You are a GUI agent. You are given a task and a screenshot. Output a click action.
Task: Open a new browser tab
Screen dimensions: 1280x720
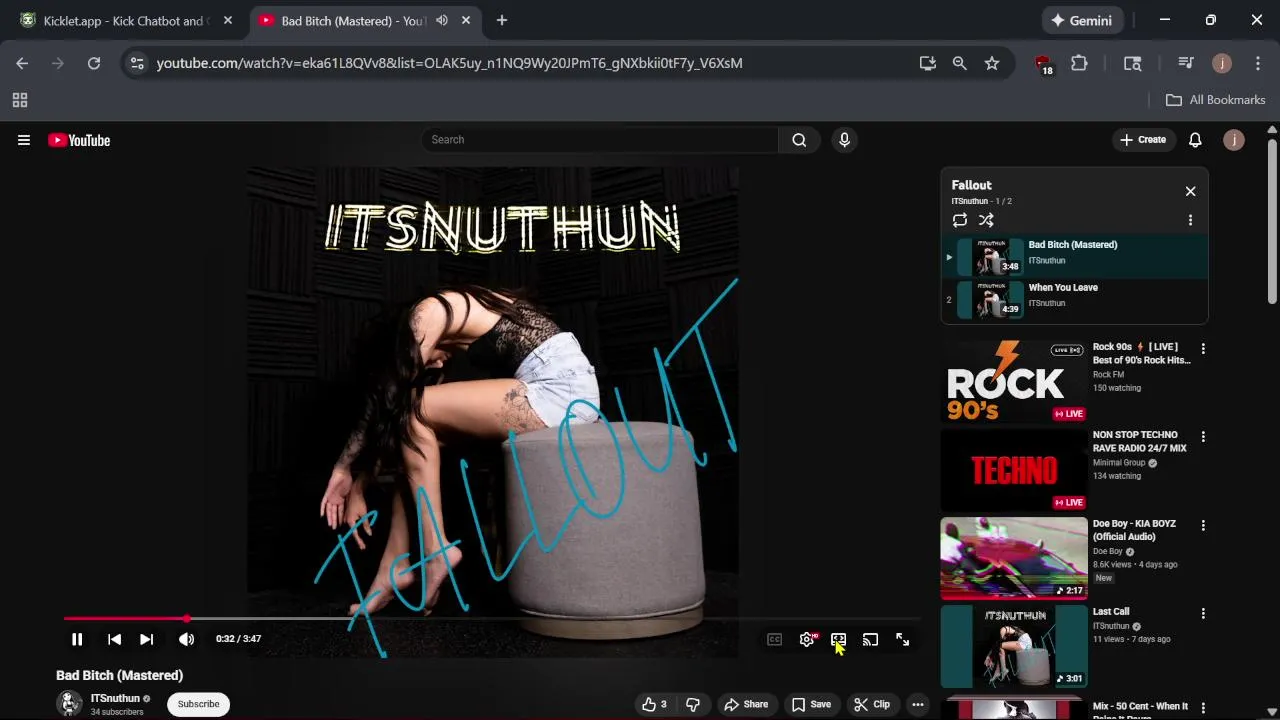[x=501, y=20]
